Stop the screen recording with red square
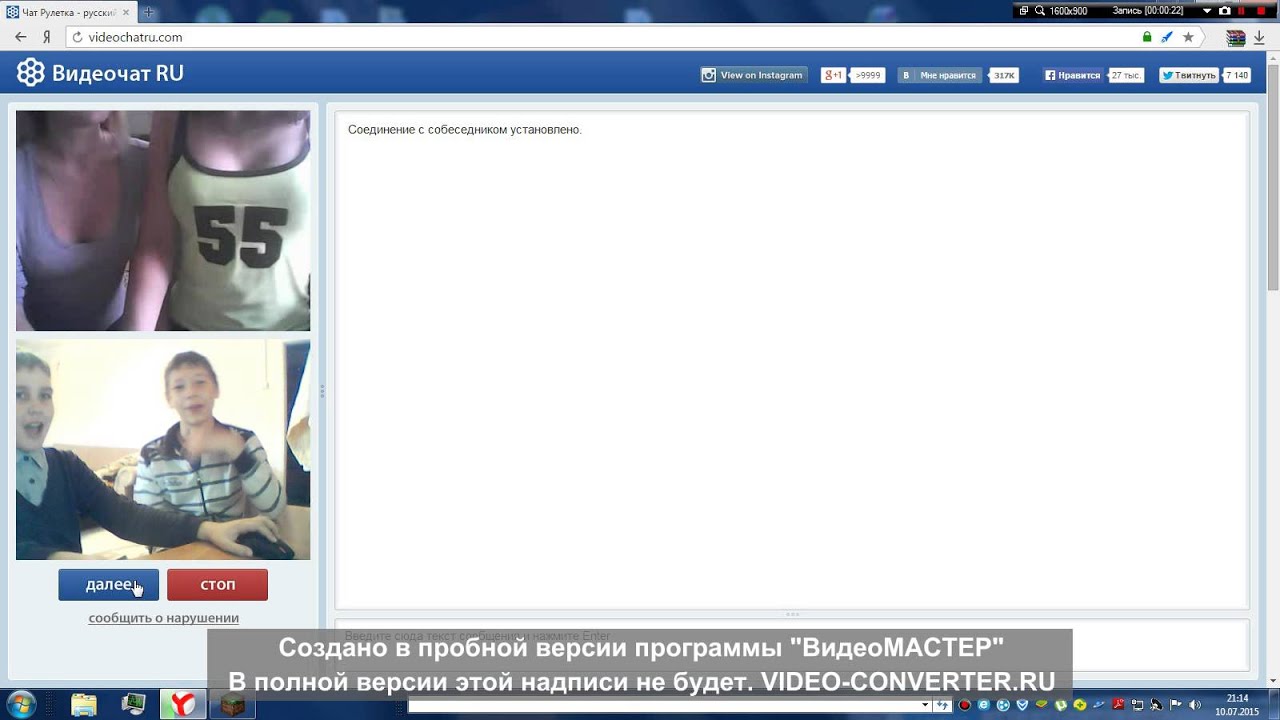This screenshot has width=1280, height=720. pyautogui.click(x=1262, y=10)
